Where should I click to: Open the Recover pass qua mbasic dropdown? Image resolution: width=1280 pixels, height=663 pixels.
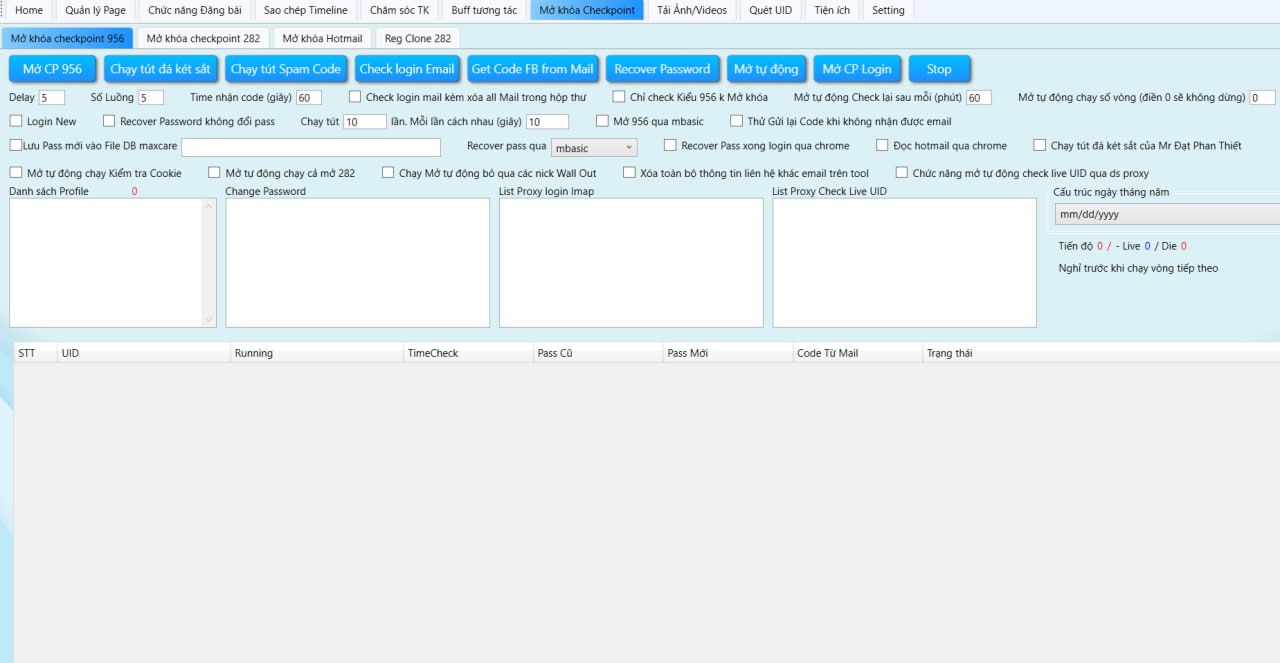click(x=593, y=148)
